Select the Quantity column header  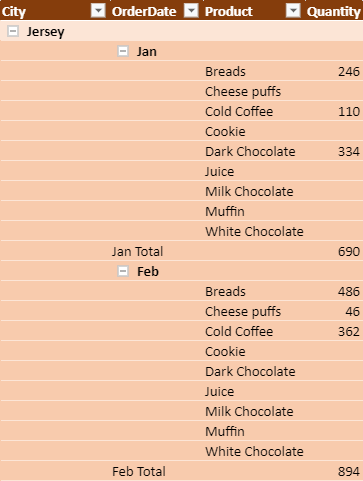click(333, 12)
